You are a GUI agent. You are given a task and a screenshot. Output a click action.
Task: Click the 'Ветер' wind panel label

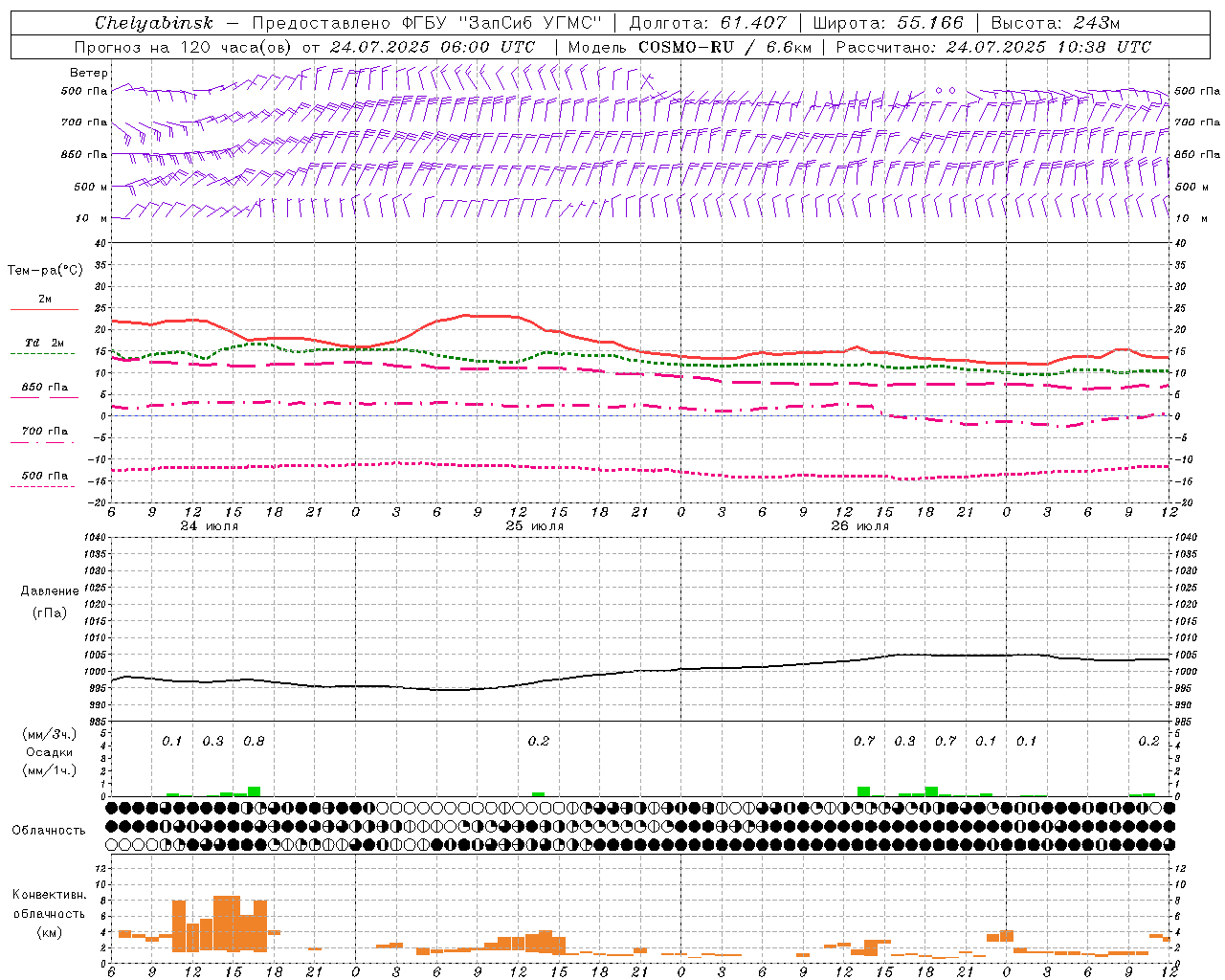click(x=89, y=73)
